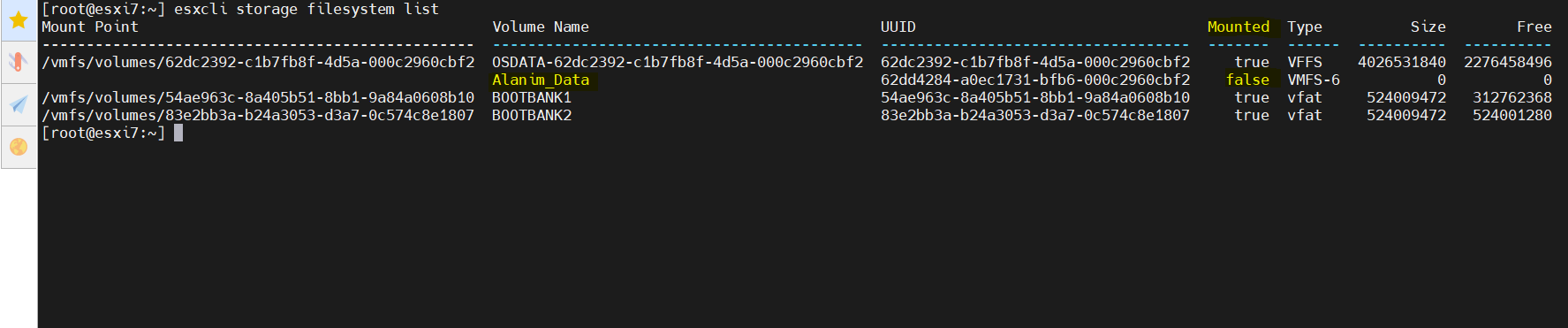Click the VFFS type entry

(x=1305, y=62)
